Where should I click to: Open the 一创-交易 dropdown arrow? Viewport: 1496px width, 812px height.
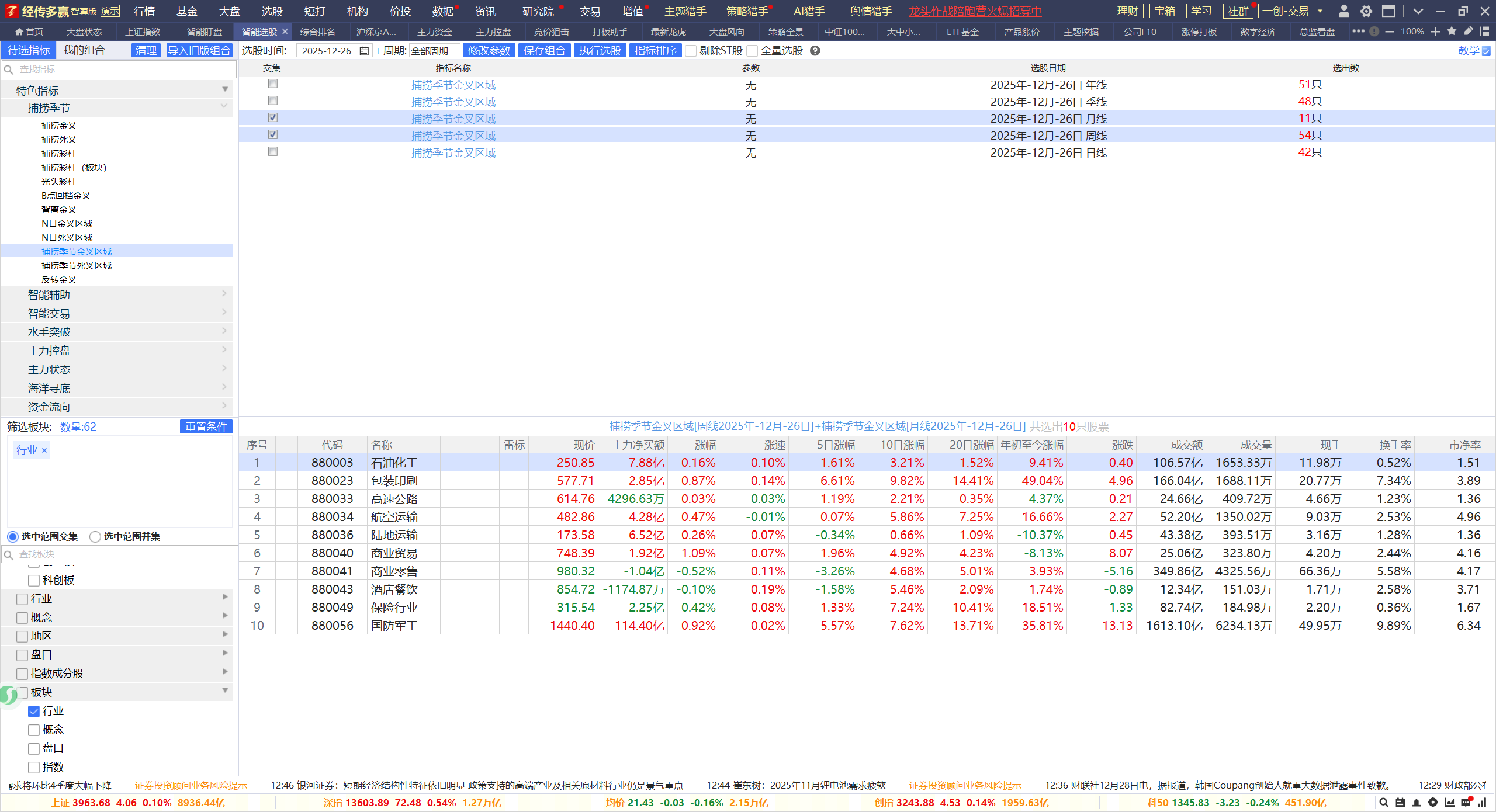point(1320,11)
